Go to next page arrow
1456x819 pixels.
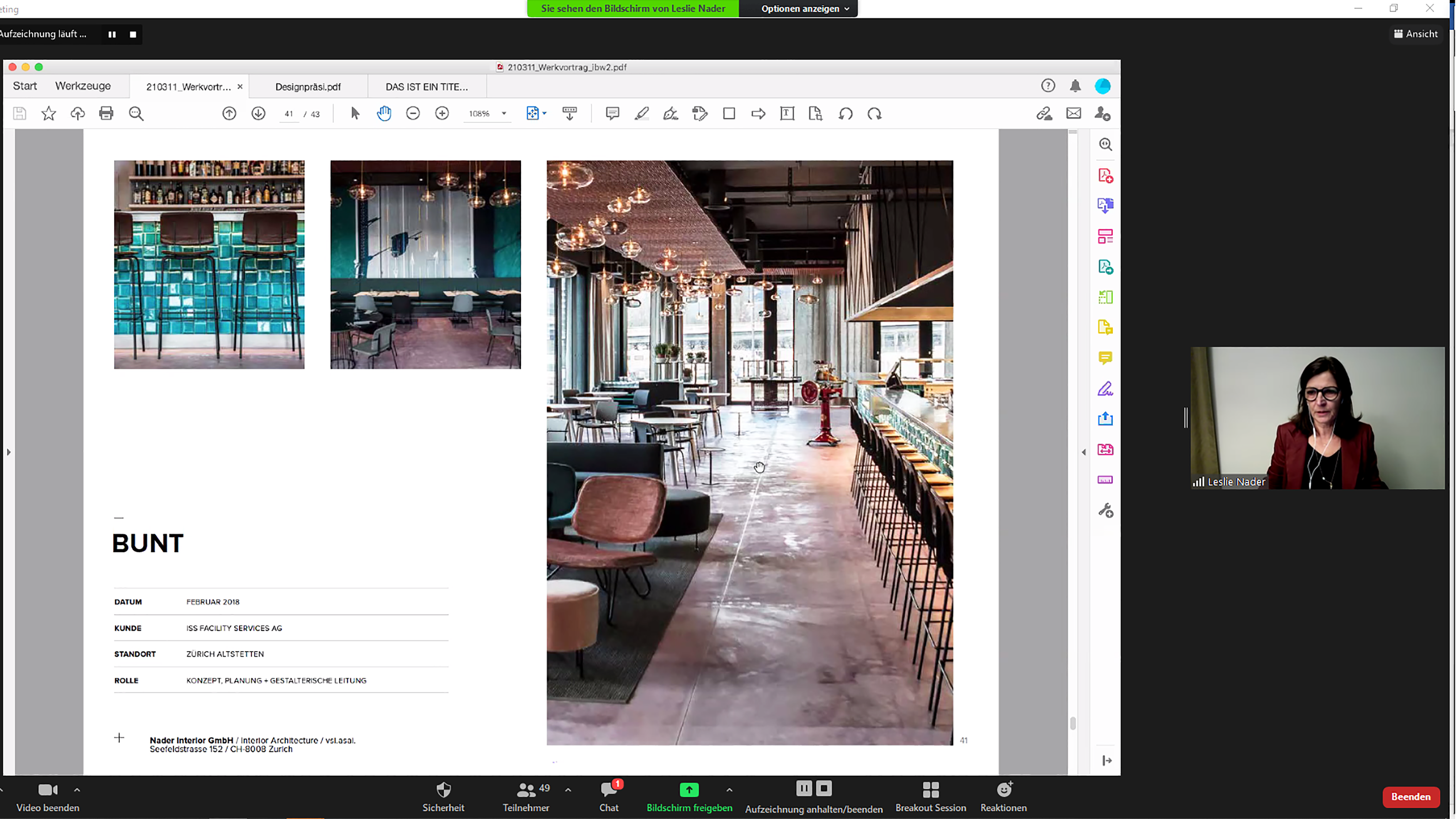pos(258,114)
